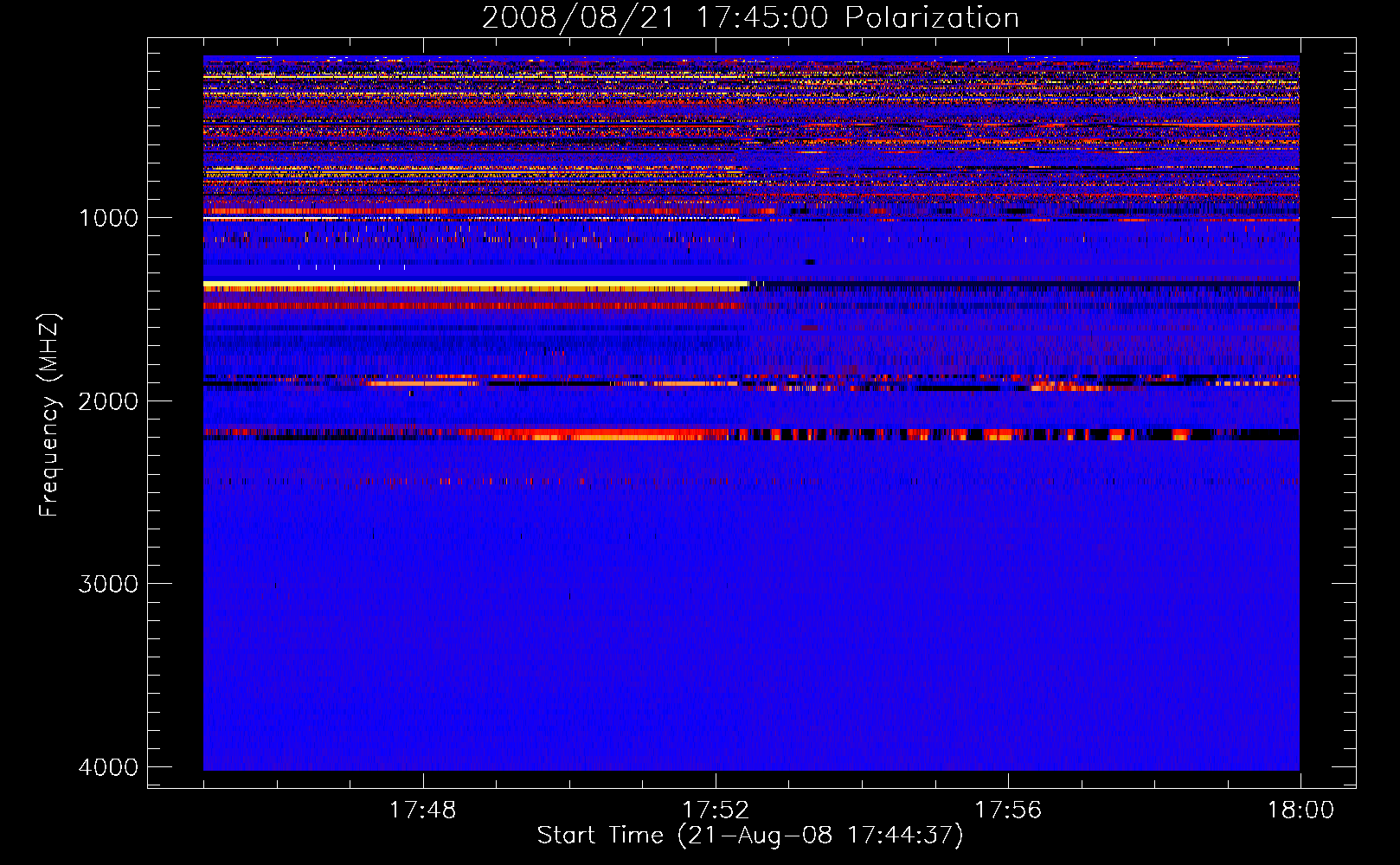Image resolution: width=1400 pixels, height=865 pixels.
Task: Click the bright yellow band near 1350 MHz
Action: pos(475,285)
